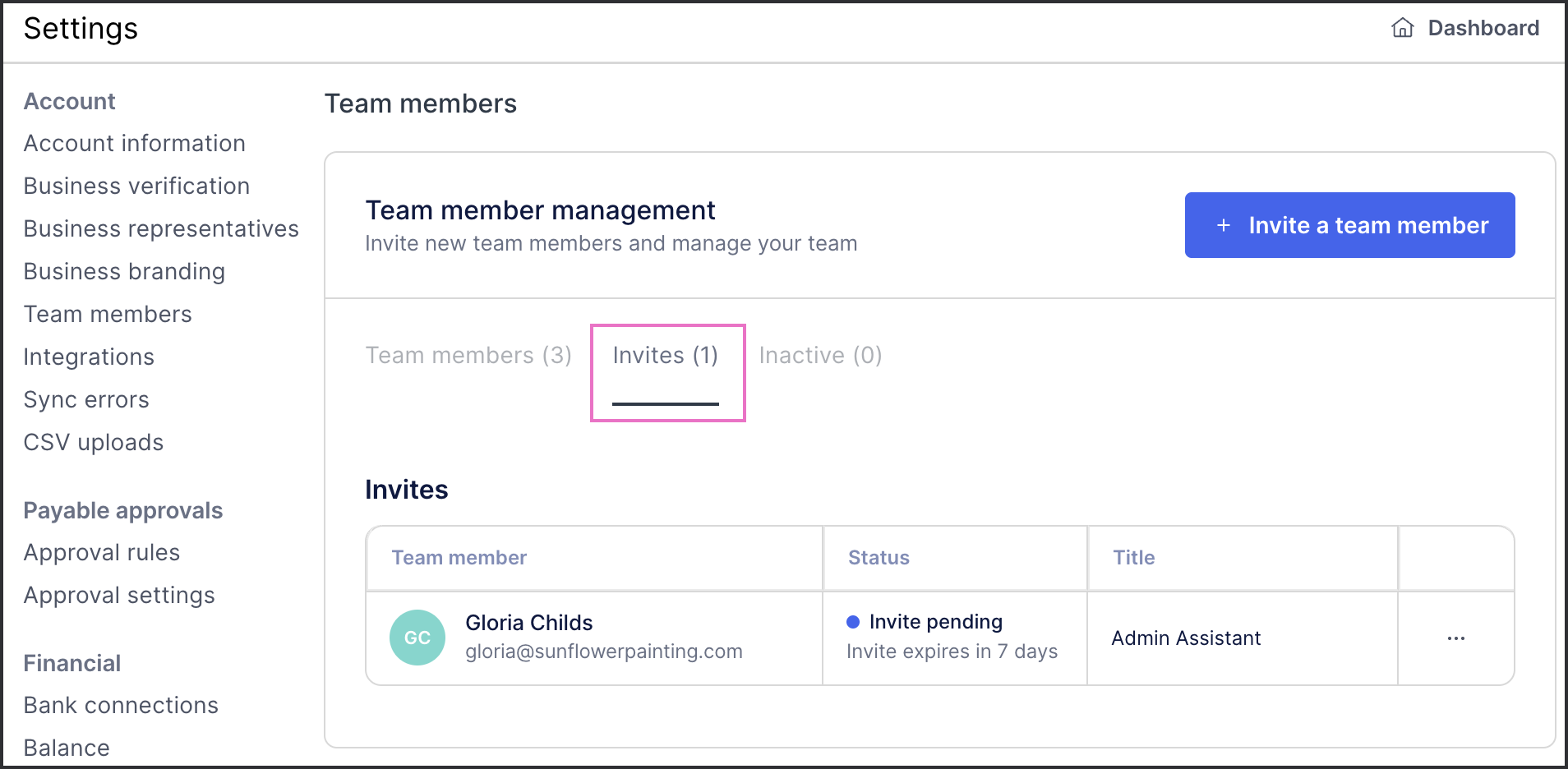Click the Dashboard home icon
The image size is (1568, 769).
[x=1402, y=28]
